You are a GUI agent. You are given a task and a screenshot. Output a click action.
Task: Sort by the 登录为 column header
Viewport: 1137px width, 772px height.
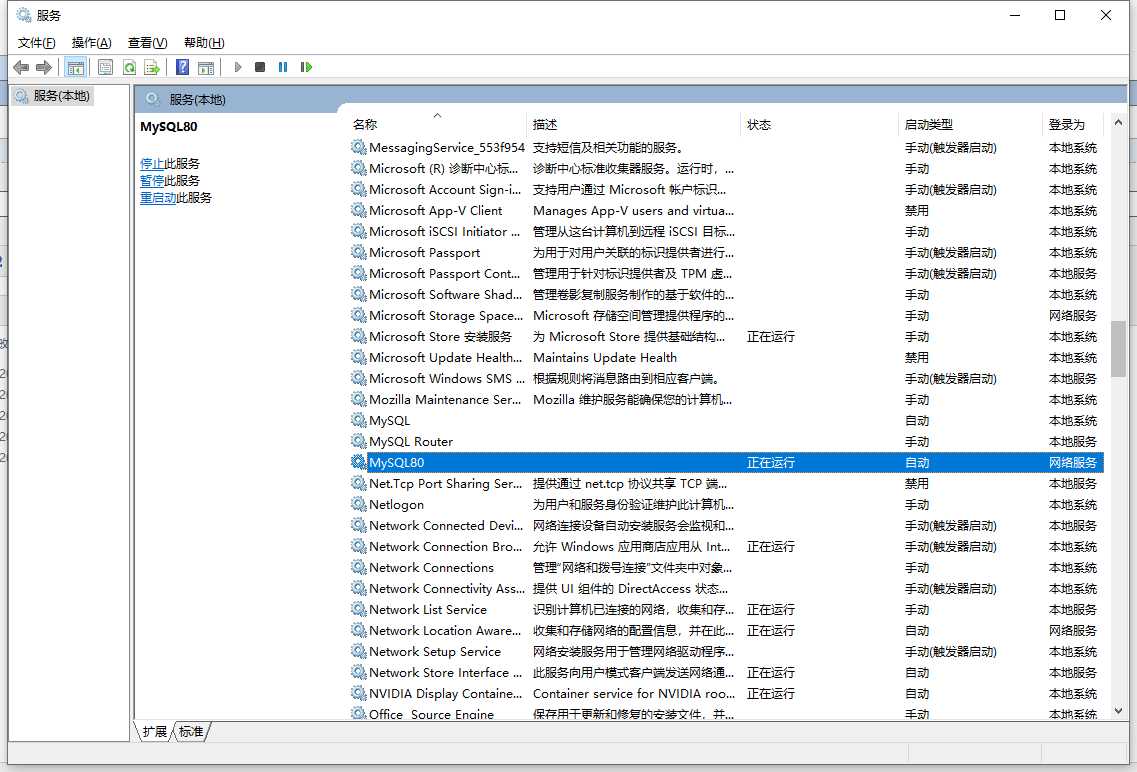pyautogui.click(x=1072, y=125)
